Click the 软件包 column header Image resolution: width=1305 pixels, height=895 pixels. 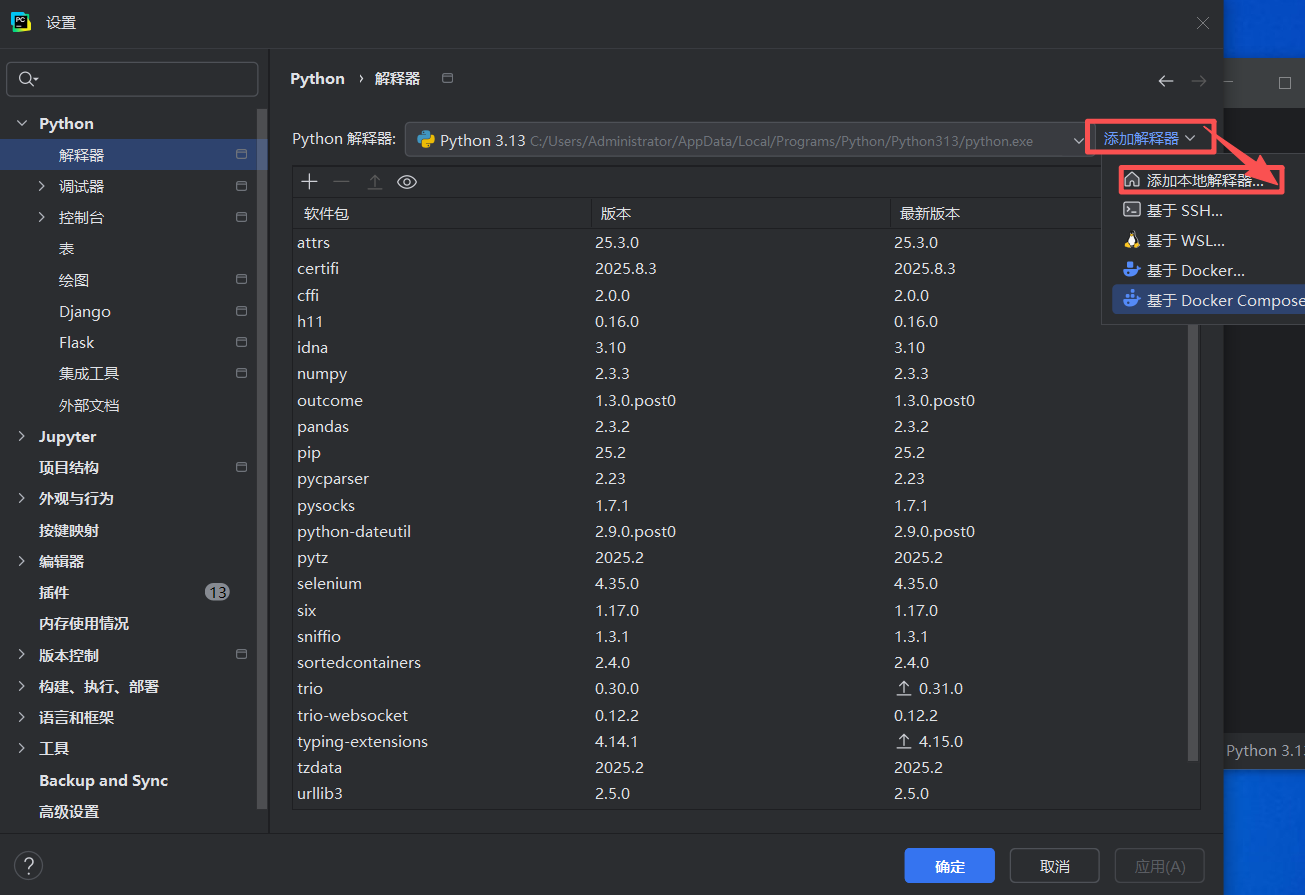(x=441, y=213)
